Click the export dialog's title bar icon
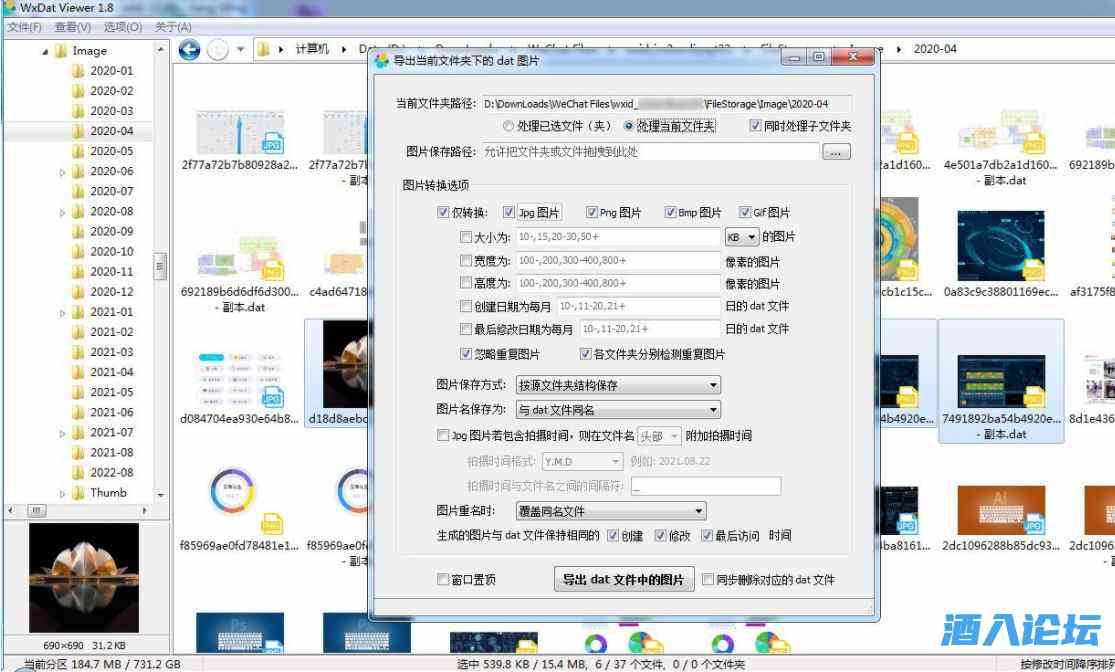The height and width of the screenshot is (672, 1115). click(381, 58)
